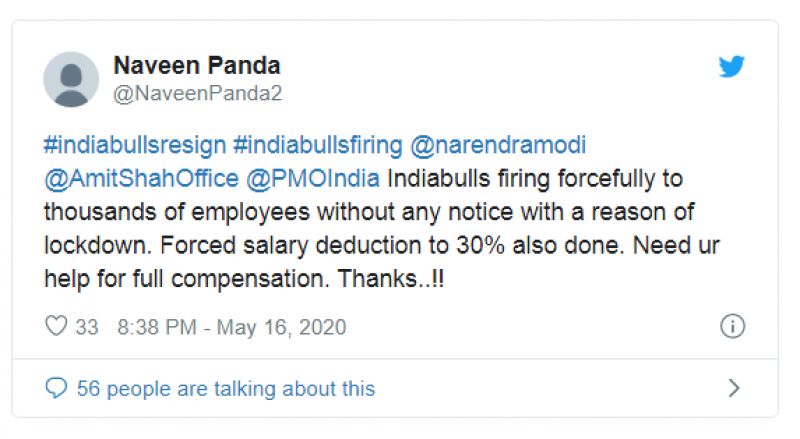Viewport: 800px width, 439px height.
Task: Open the @NaveenPanda2 handle
Action: [x=197, y=93]
